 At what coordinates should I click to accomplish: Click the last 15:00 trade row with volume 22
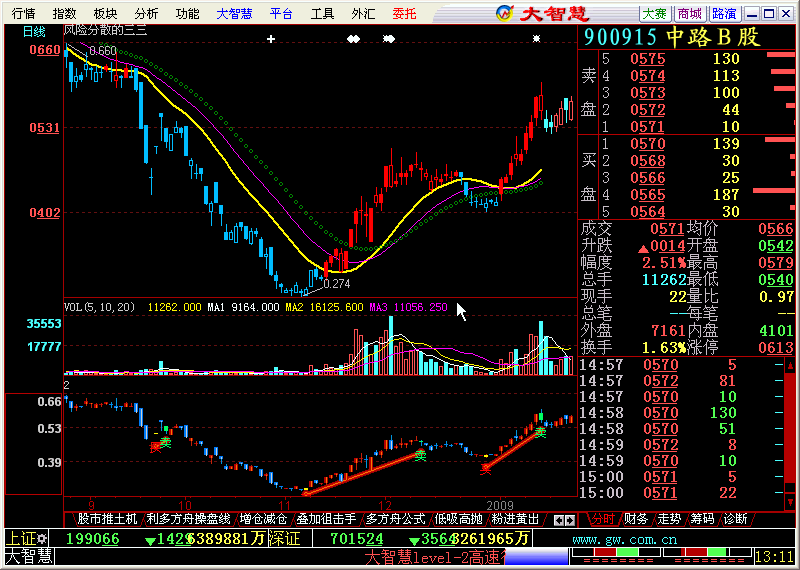tap(682, 493)
